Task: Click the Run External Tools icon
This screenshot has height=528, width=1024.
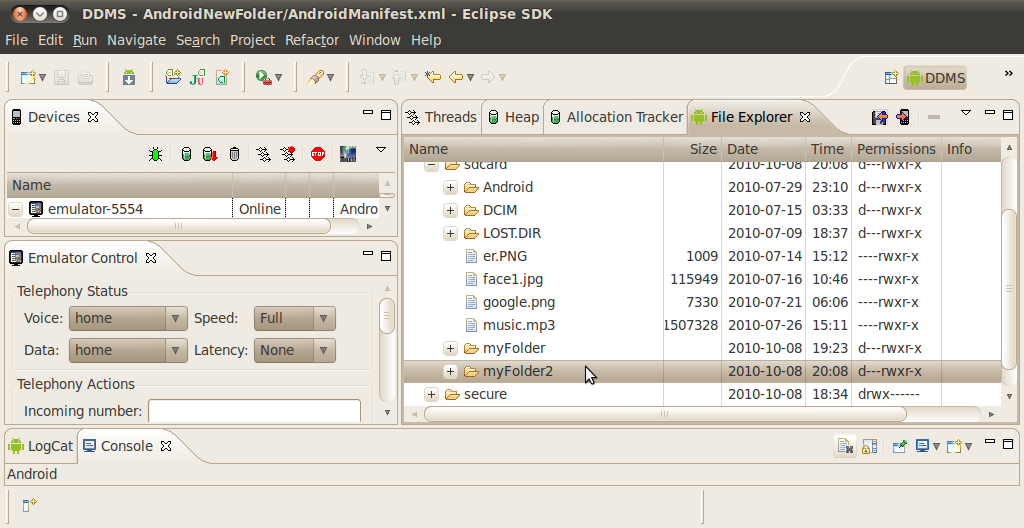Action: click(264, 78)
